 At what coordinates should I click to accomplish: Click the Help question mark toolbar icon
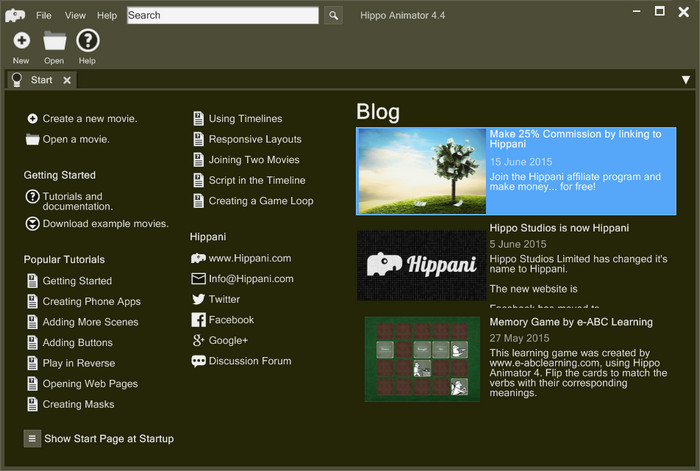[88, 41]
